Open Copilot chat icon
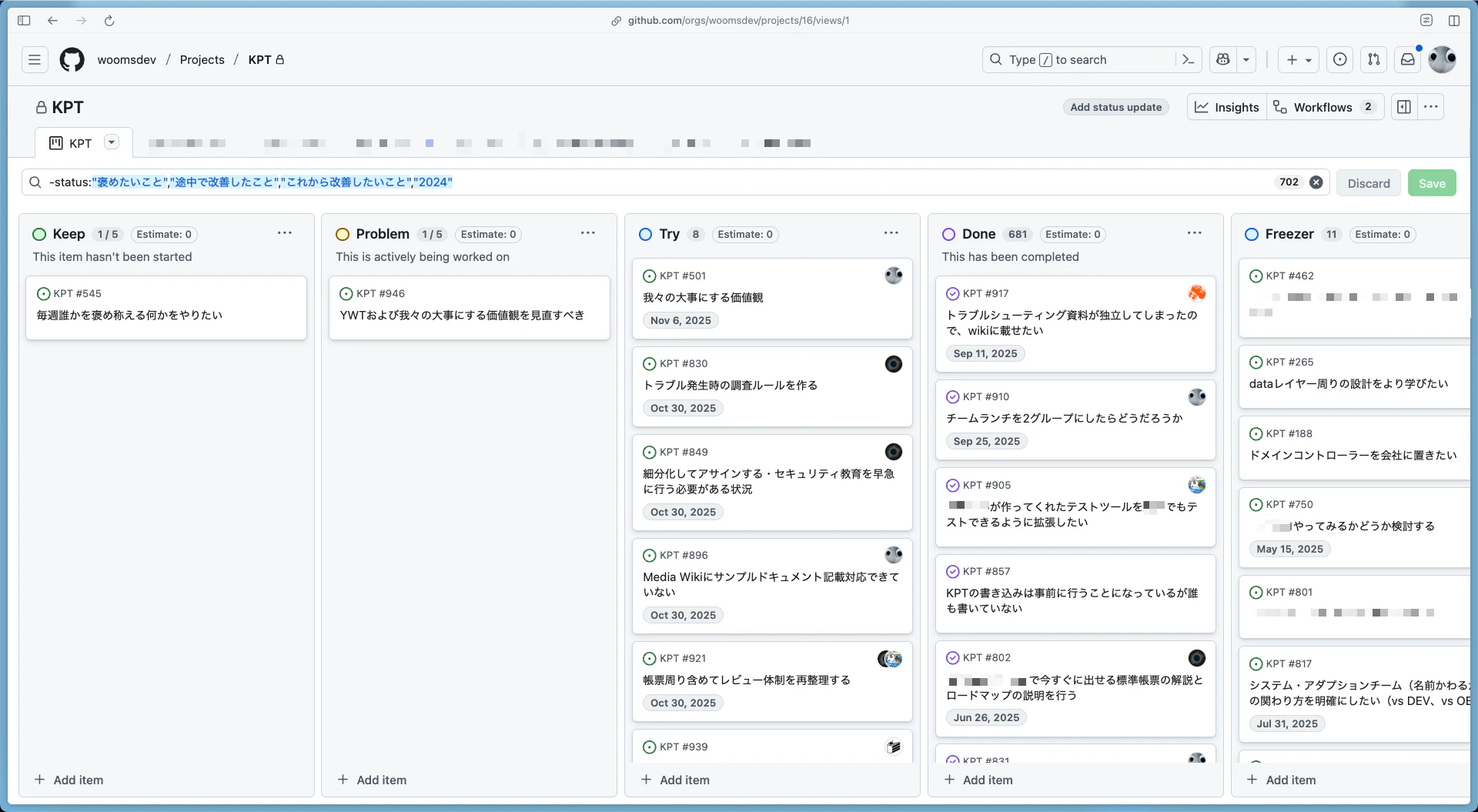Image resolution: width=1478 pixels, height=812 pixels. 1222,59
